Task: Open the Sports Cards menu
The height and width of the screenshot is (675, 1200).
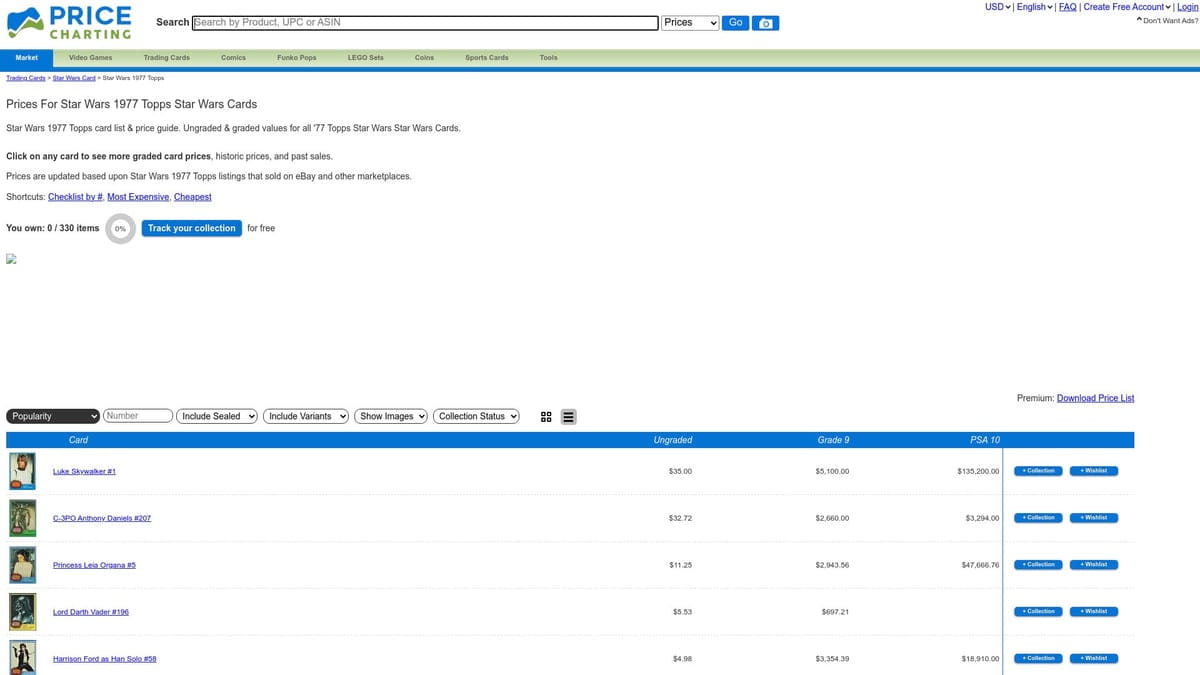Action: pos(487,58)
